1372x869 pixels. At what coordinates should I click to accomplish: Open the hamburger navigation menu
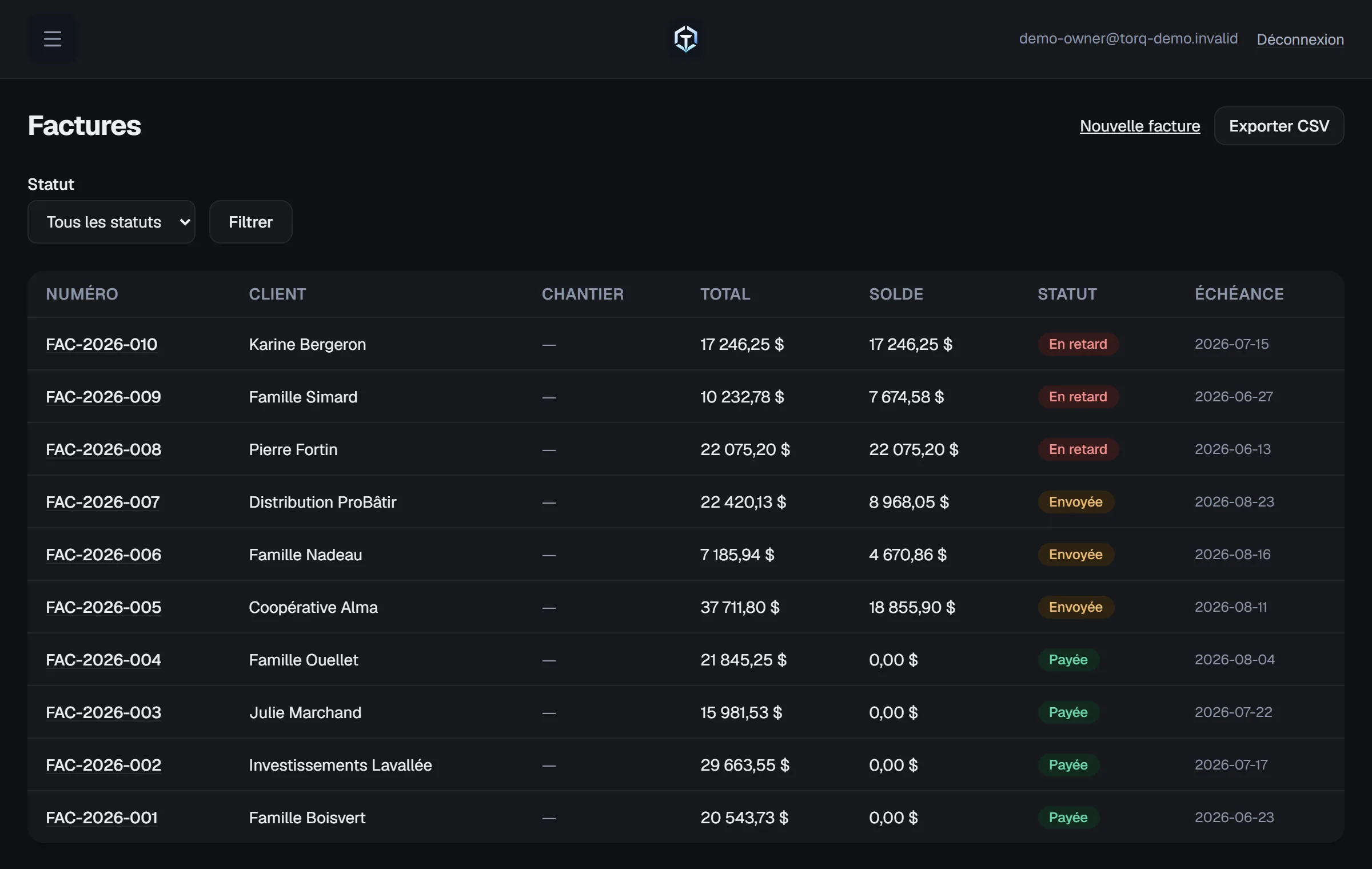pos(52,39)
